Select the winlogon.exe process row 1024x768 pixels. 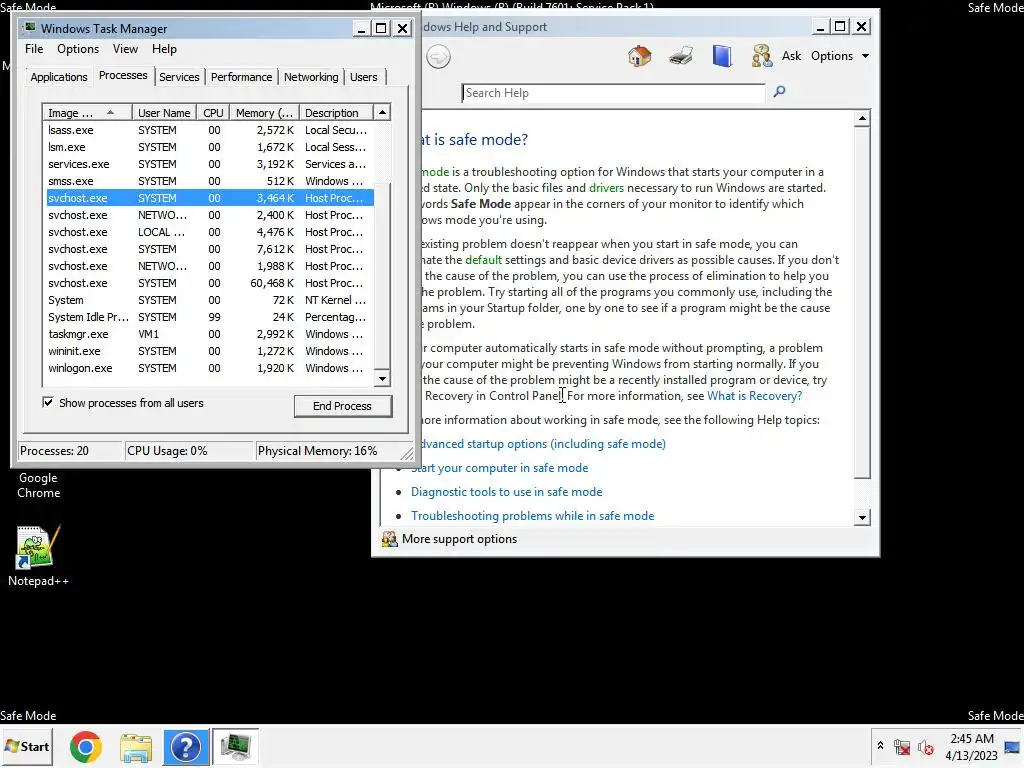point(209,368)
